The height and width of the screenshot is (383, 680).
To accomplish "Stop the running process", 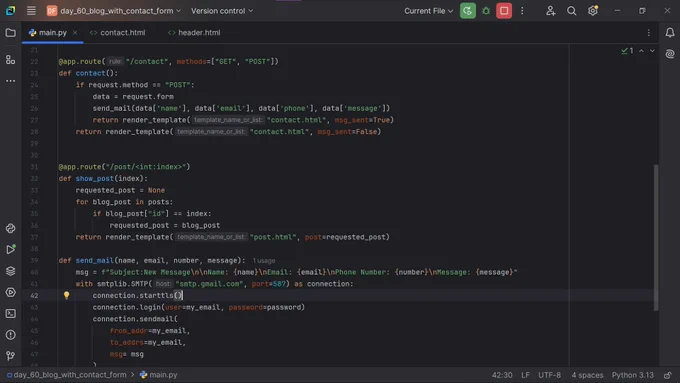I will click(x=504, y=11).
